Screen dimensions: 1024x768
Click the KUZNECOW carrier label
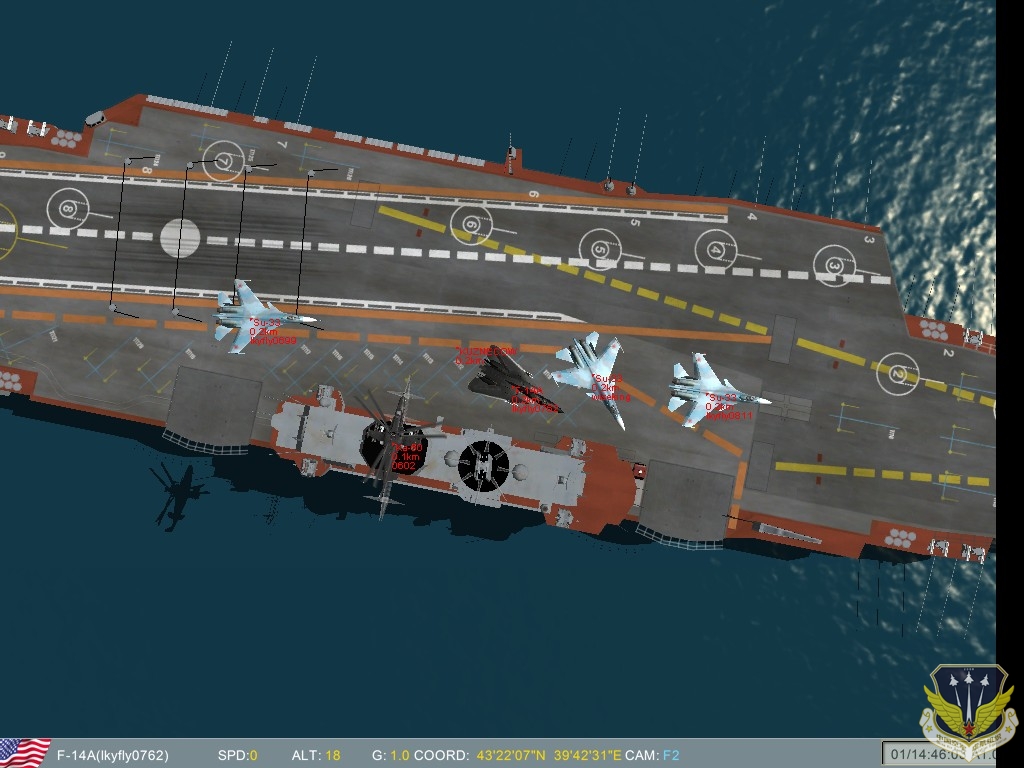pyautogui.click(x=487, y=351)
